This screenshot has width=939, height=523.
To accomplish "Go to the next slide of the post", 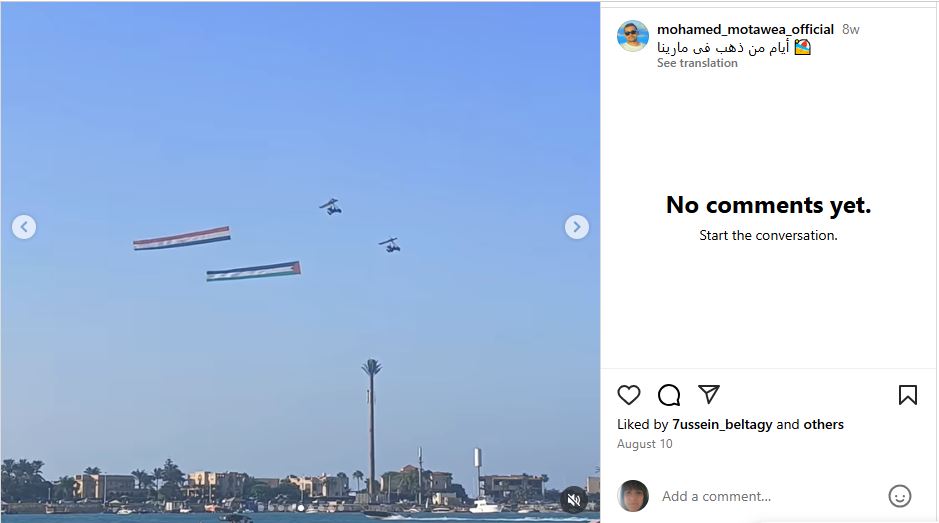I will (x=576, y=227).
